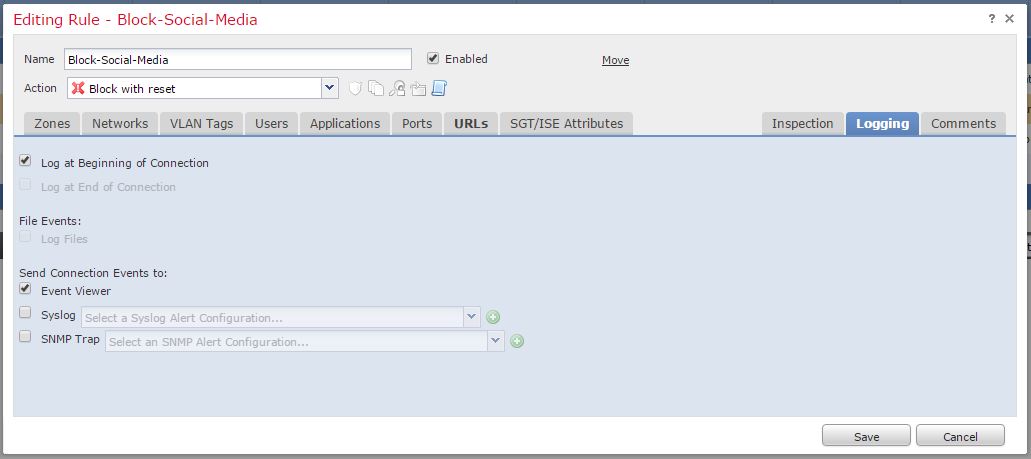Expand the Syslog Alert Configuration dropdown arrow
Viewport: 1031px width, 459px height.
[x=471, y=317]
